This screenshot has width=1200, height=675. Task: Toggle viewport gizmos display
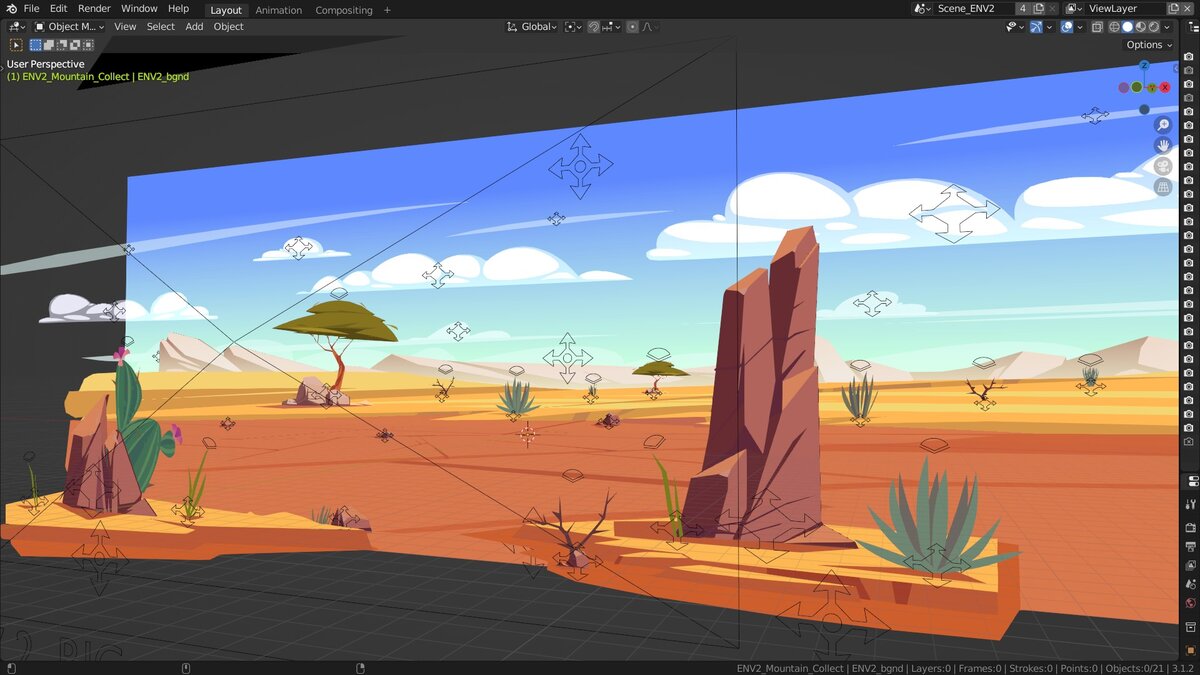pyautogui.click(x=1036, y=27)
